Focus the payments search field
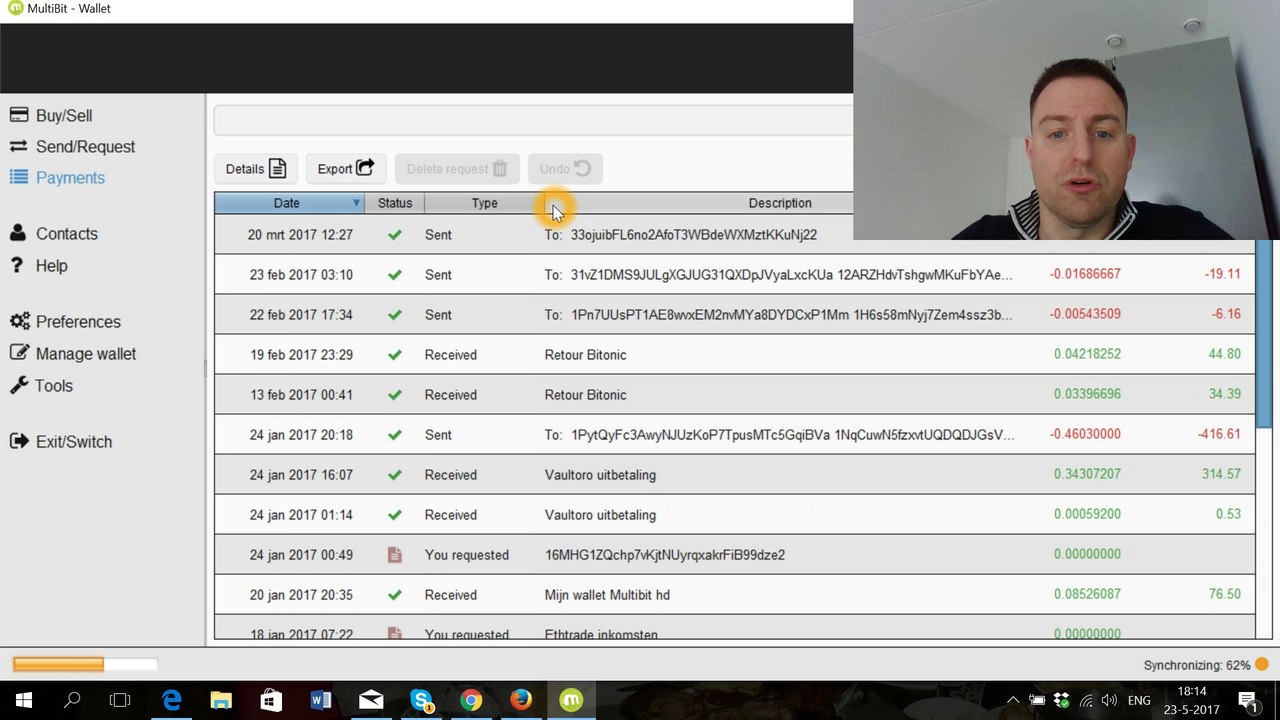 coord(534,120)
